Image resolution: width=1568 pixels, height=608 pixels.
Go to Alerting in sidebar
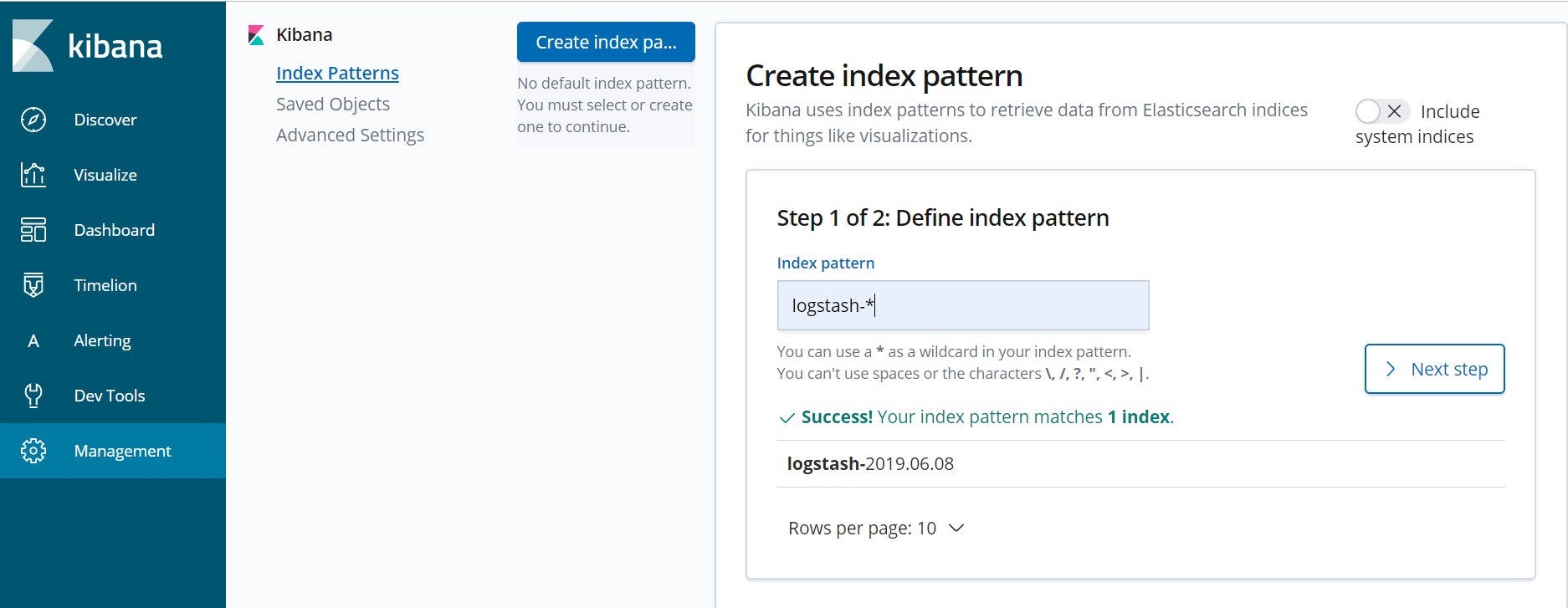click(113, 340)
